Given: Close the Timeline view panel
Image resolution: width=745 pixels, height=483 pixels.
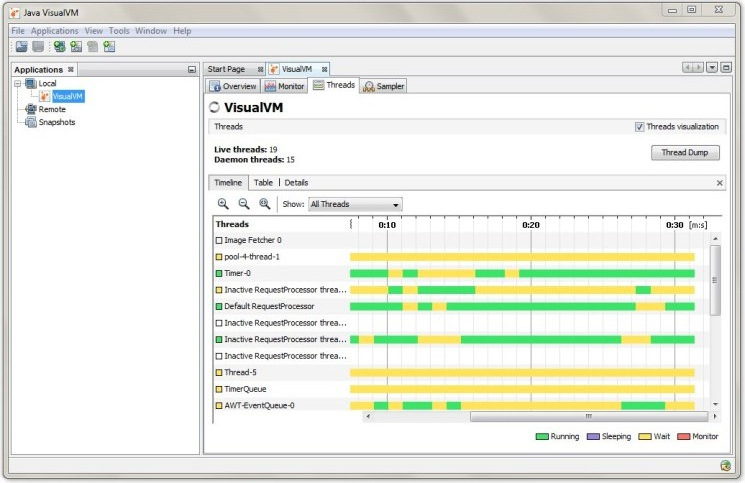Looking at the screenshot, I should (x=719, y=183).
